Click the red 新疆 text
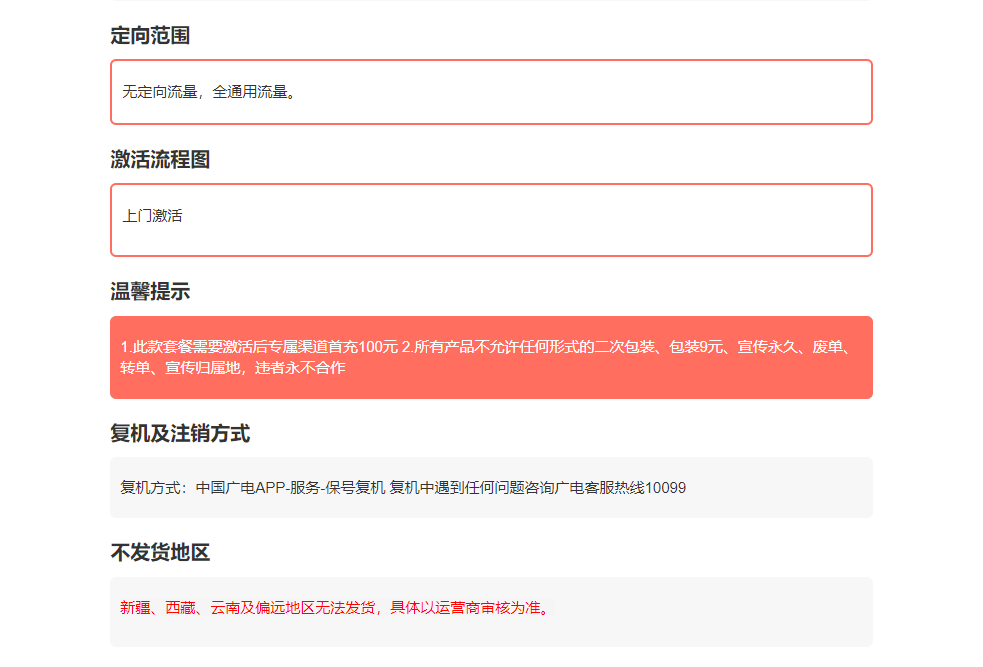Viewport: 983px width, 667px height. [135, 608]
